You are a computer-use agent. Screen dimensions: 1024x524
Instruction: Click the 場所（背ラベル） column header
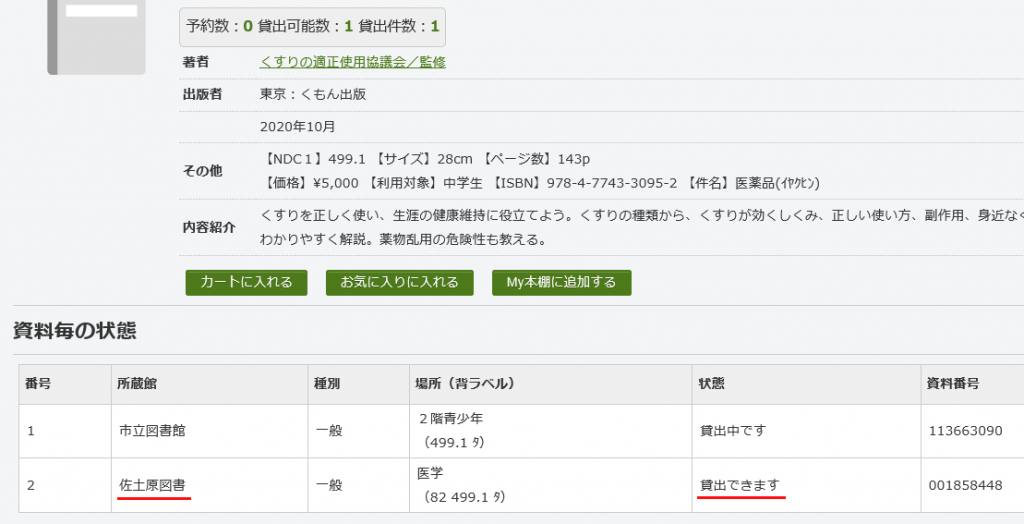coord(551,384)
